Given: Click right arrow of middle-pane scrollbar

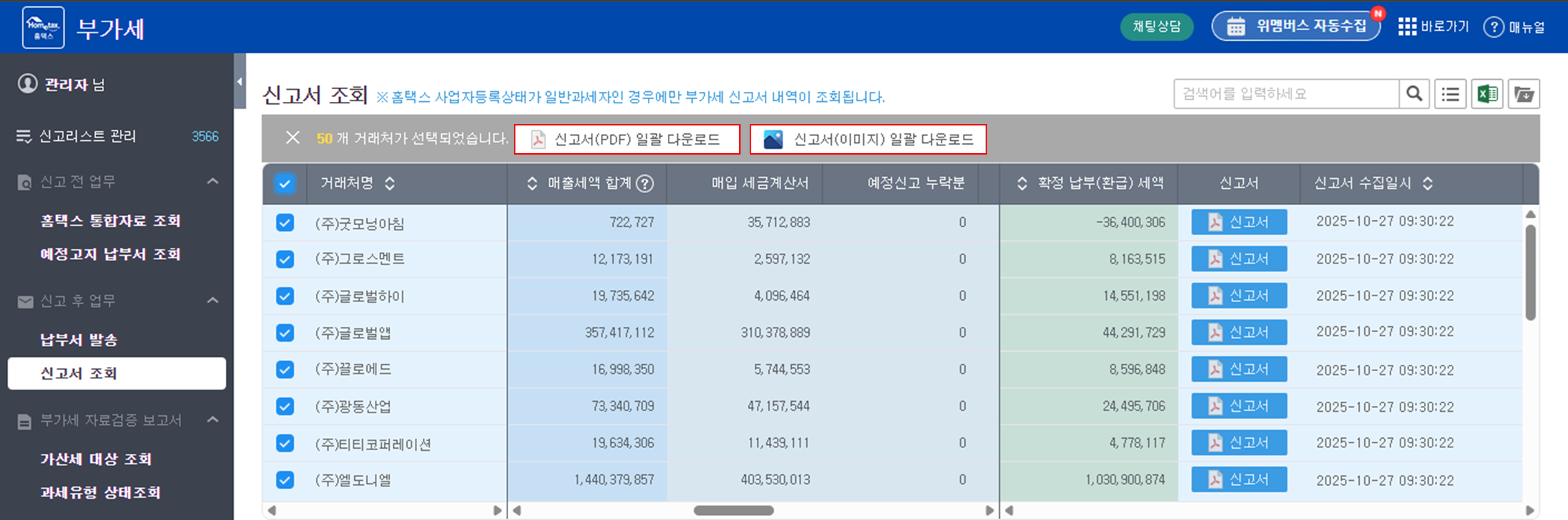Looking at the screenshot, I should (x=989, y=510).
